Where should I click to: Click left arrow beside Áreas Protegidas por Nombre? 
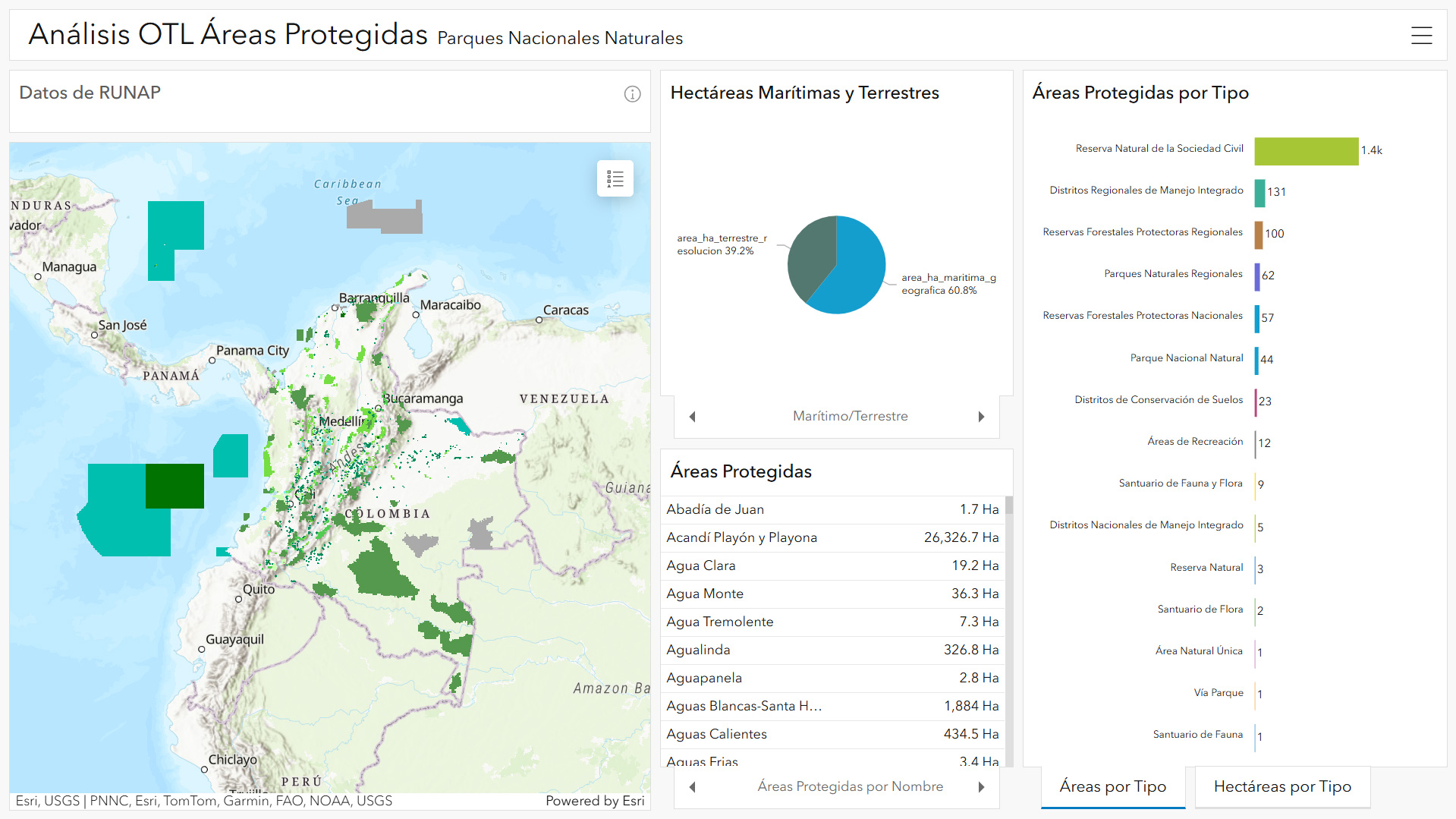(692, 787)
